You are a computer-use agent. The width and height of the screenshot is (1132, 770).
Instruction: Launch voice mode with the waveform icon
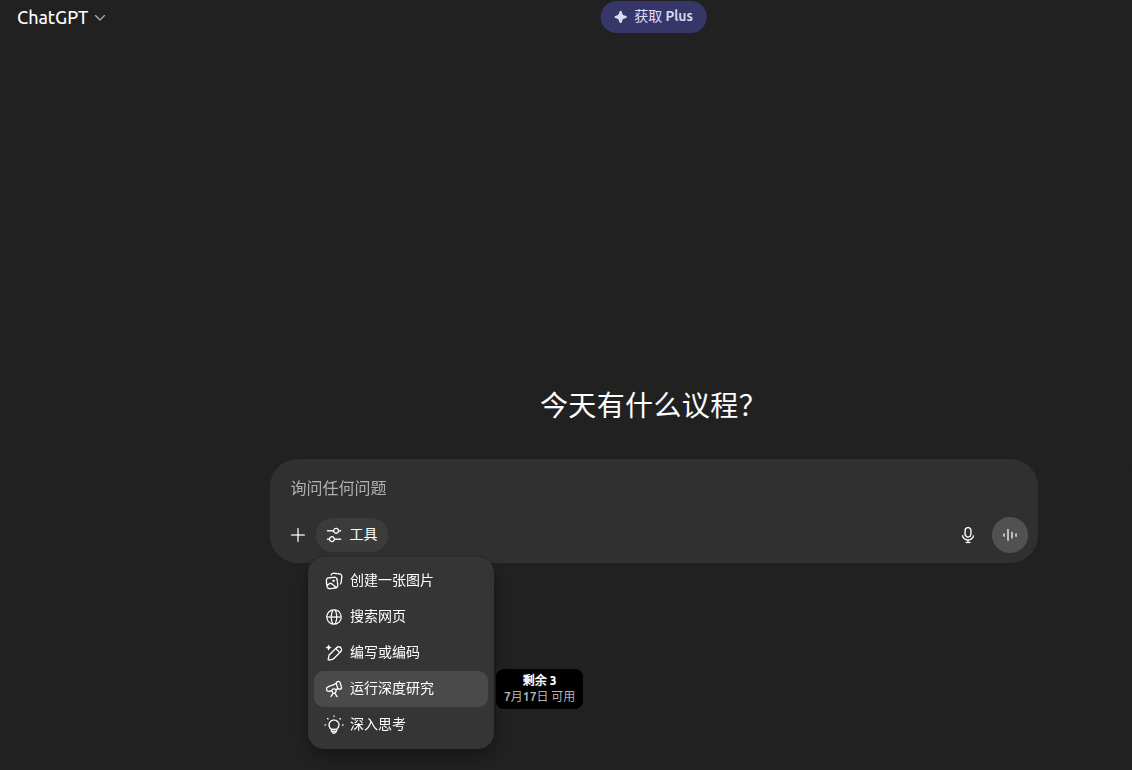(1010, 535)
